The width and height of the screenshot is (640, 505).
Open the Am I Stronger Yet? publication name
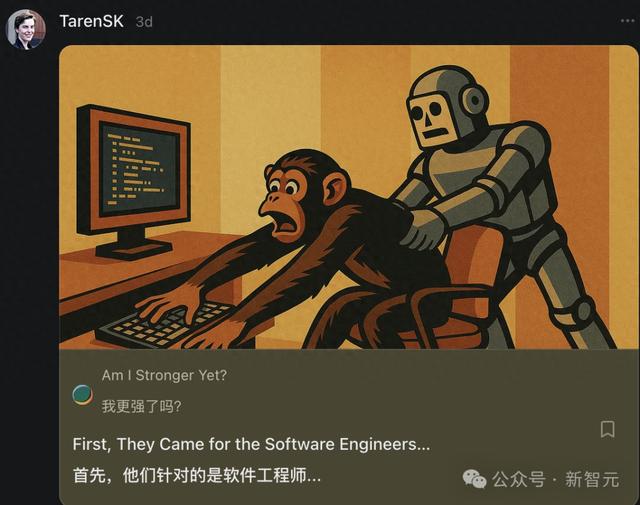164,375
